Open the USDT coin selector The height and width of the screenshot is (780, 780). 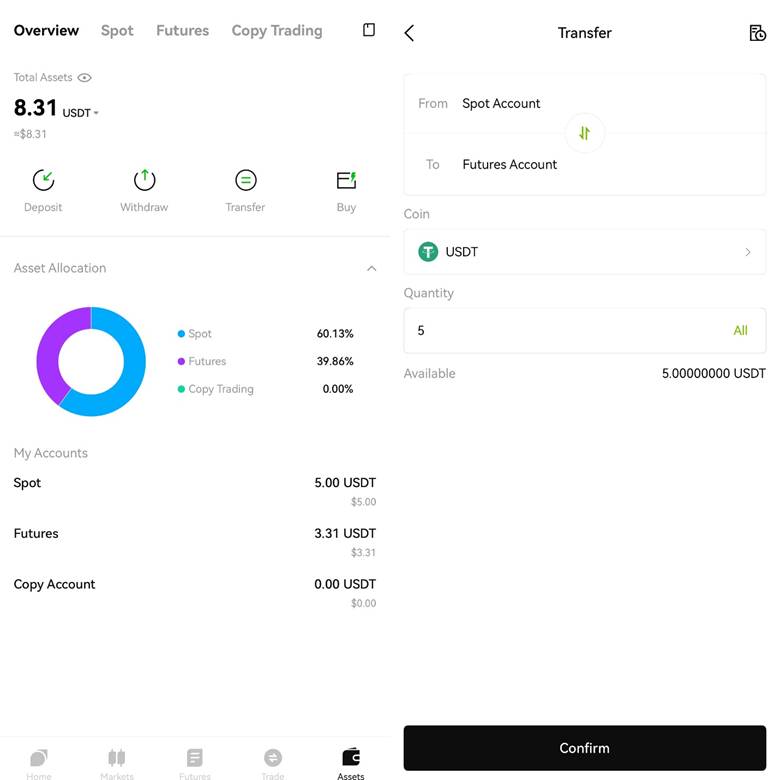pos(584,252)
